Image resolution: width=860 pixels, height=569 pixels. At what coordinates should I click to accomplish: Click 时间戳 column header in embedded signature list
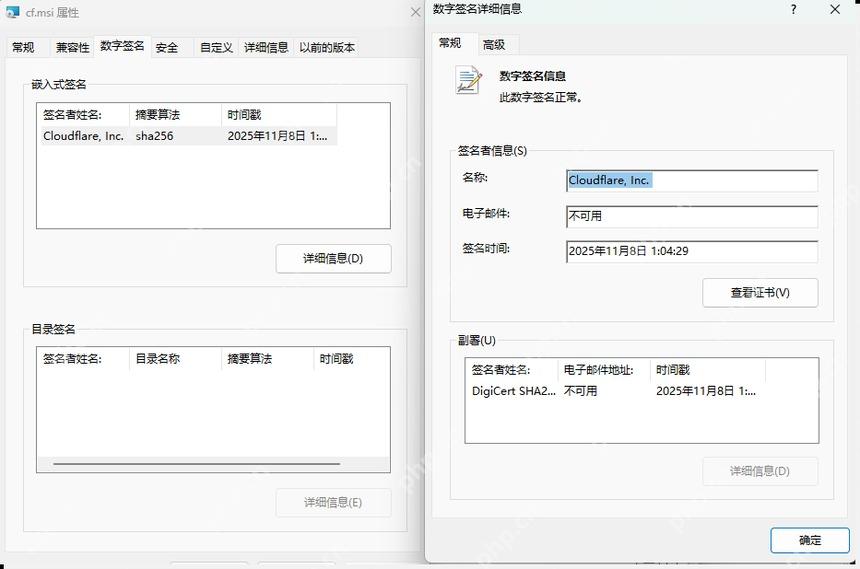point(279,115)
